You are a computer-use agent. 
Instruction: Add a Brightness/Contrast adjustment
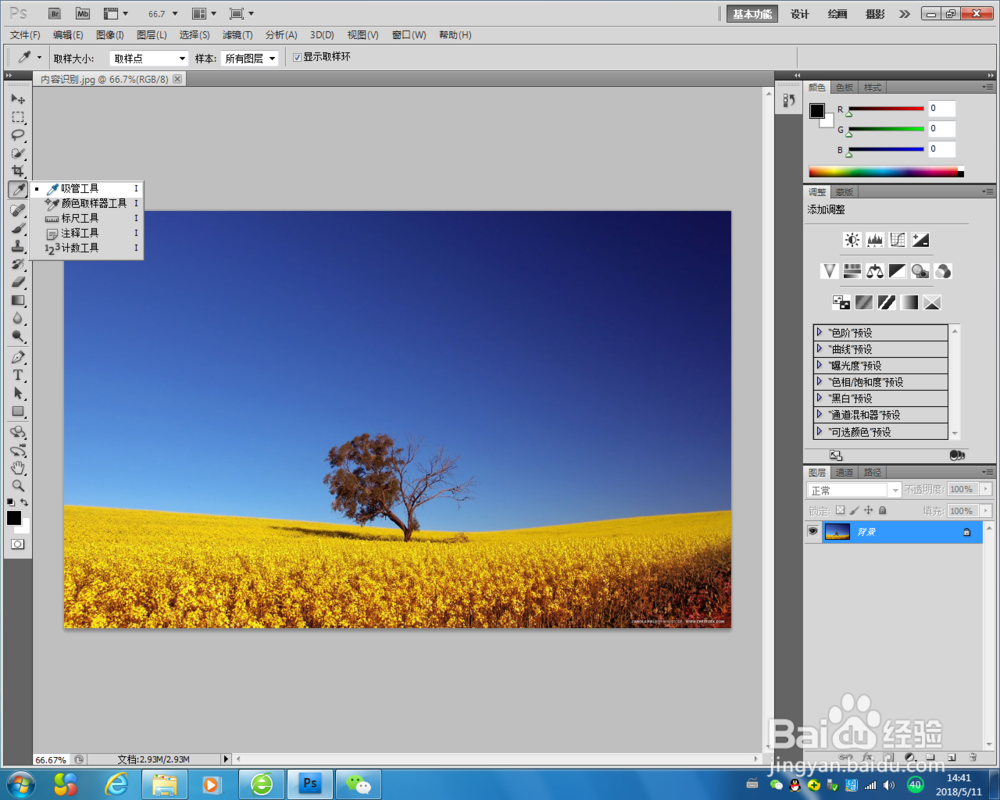(852, 240)
